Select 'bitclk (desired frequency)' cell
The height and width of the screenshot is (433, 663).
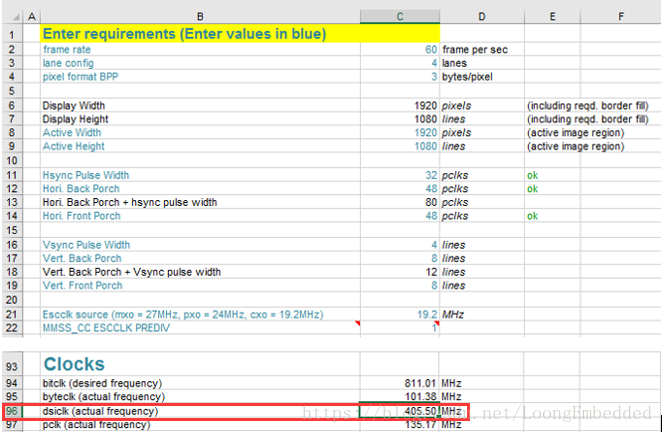pyautogui.click(x=200, y=383)
